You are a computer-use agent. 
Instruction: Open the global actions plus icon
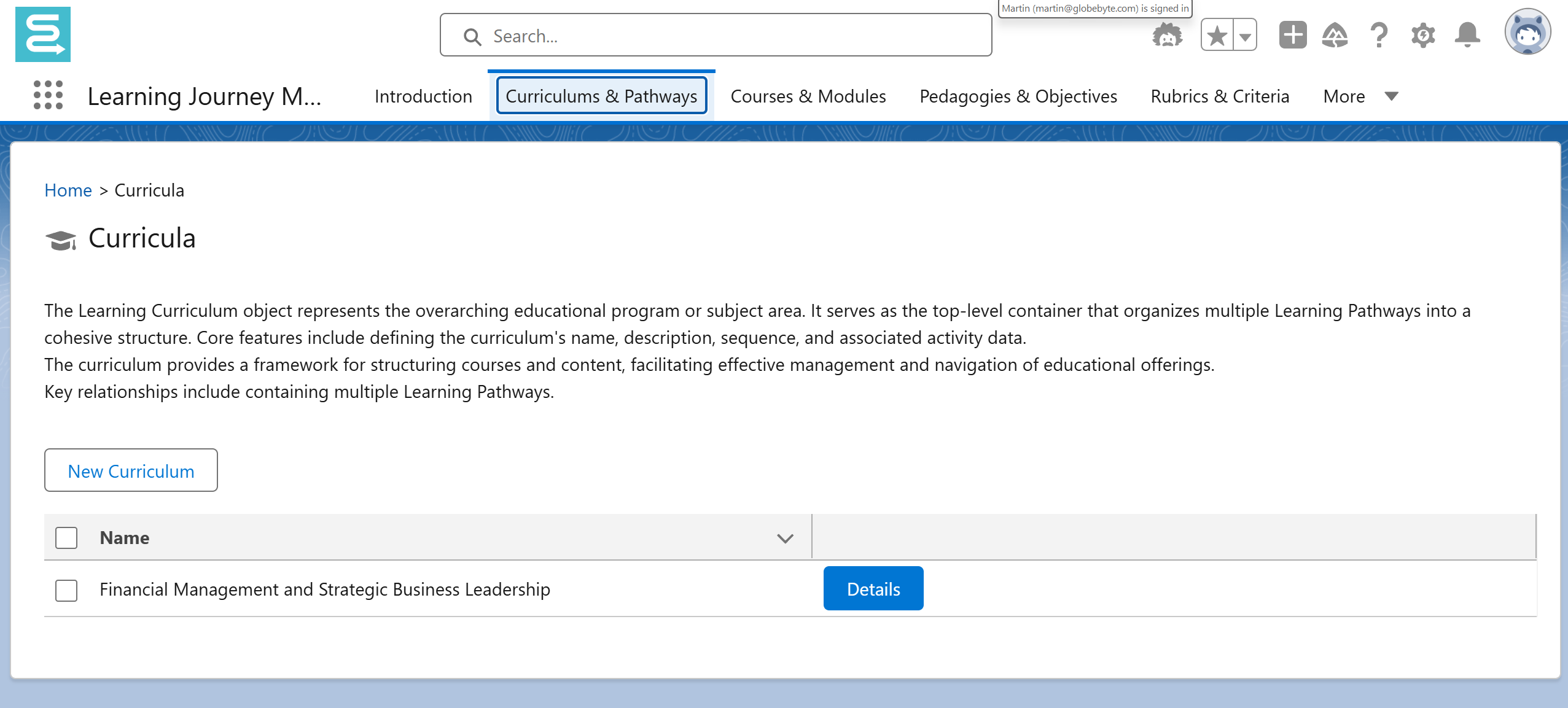coord(1292,35)
